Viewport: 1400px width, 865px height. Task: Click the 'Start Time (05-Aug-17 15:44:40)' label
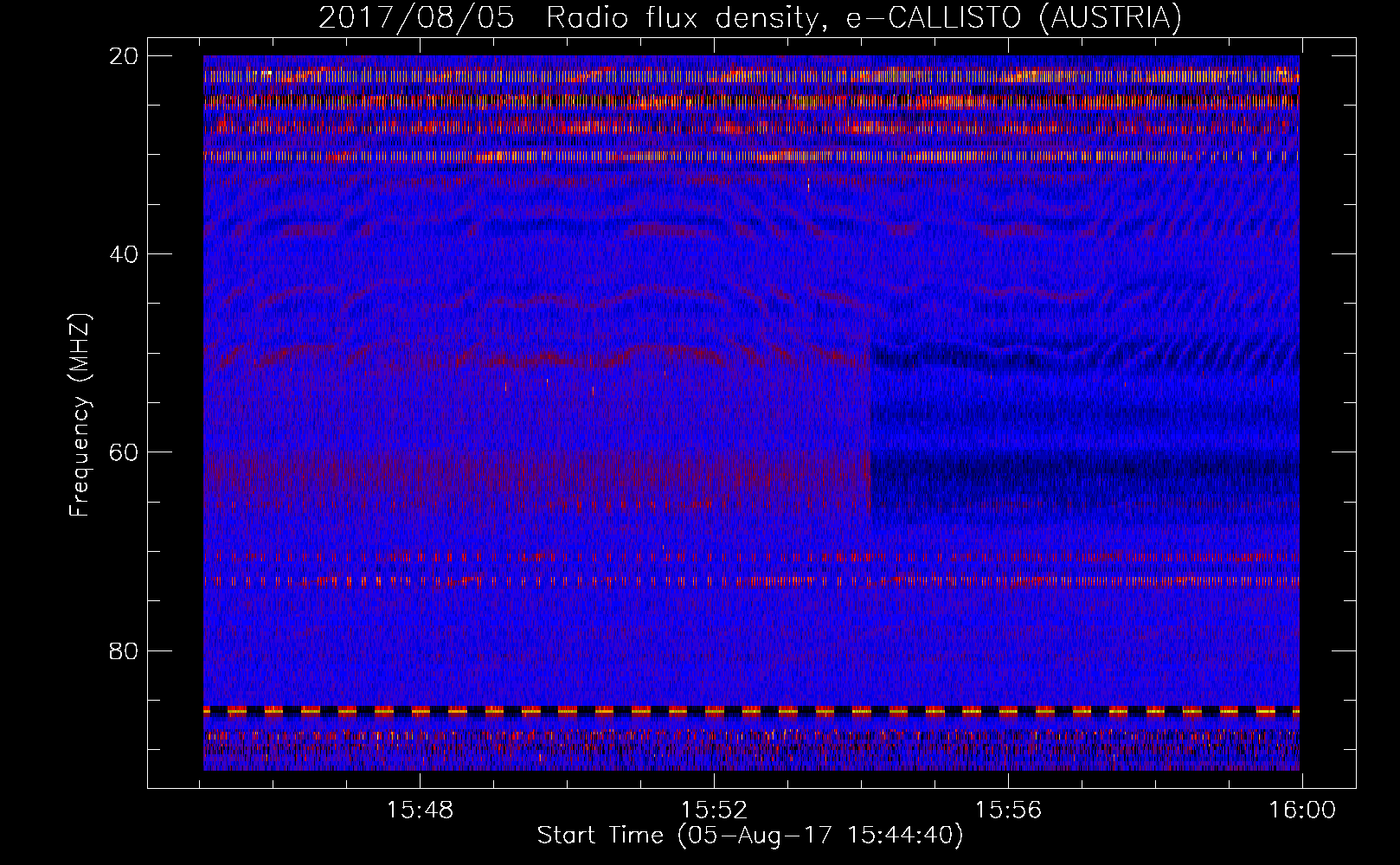pos(750,836)
